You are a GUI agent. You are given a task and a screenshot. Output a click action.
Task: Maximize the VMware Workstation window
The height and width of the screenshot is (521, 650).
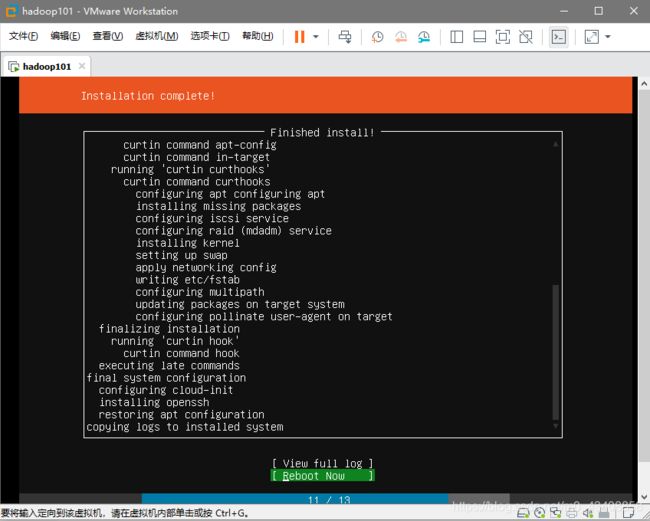pyautogui.click(x=599, y=11)
